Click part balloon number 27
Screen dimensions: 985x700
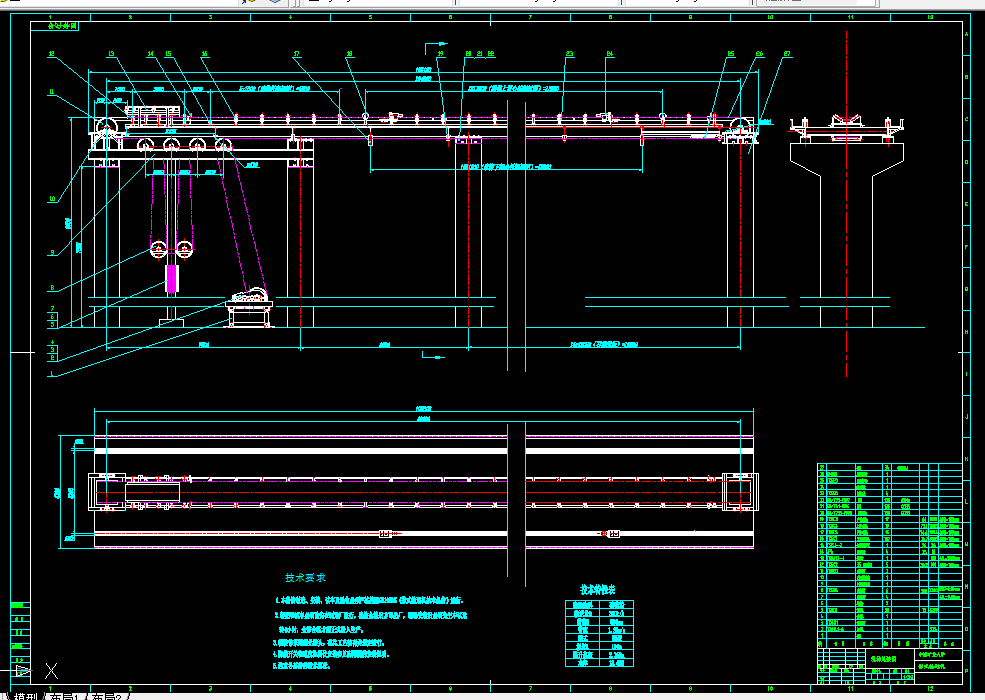click(x=786, y=54)
